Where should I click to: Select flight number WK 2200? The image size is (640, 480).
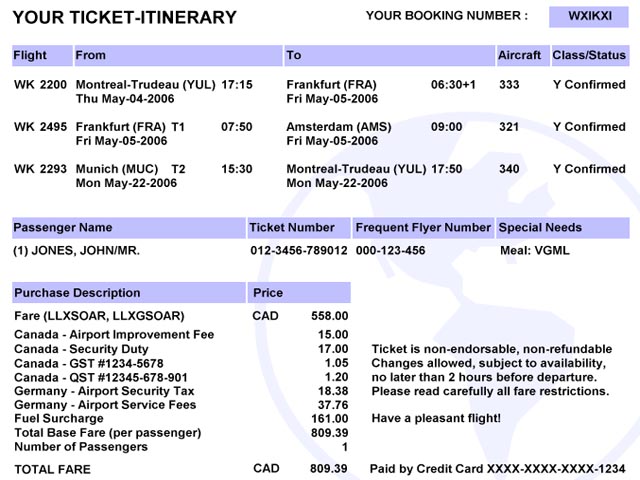pyautogui.click(x=40, y=85)
